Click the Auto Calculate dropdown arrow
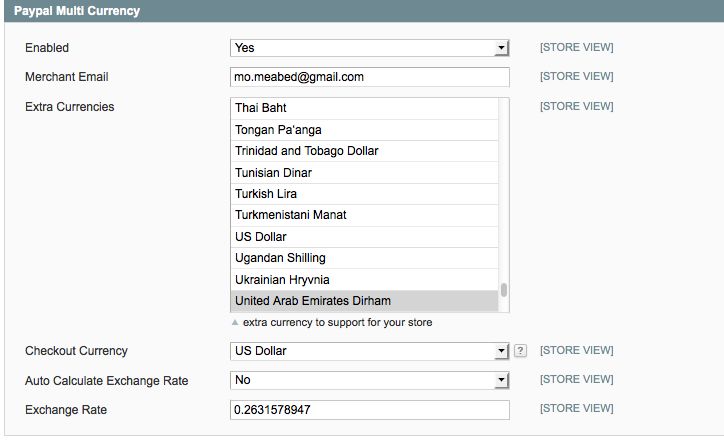Image resolution: width=724 pixels, height=444 pixels. coord(501,380)
